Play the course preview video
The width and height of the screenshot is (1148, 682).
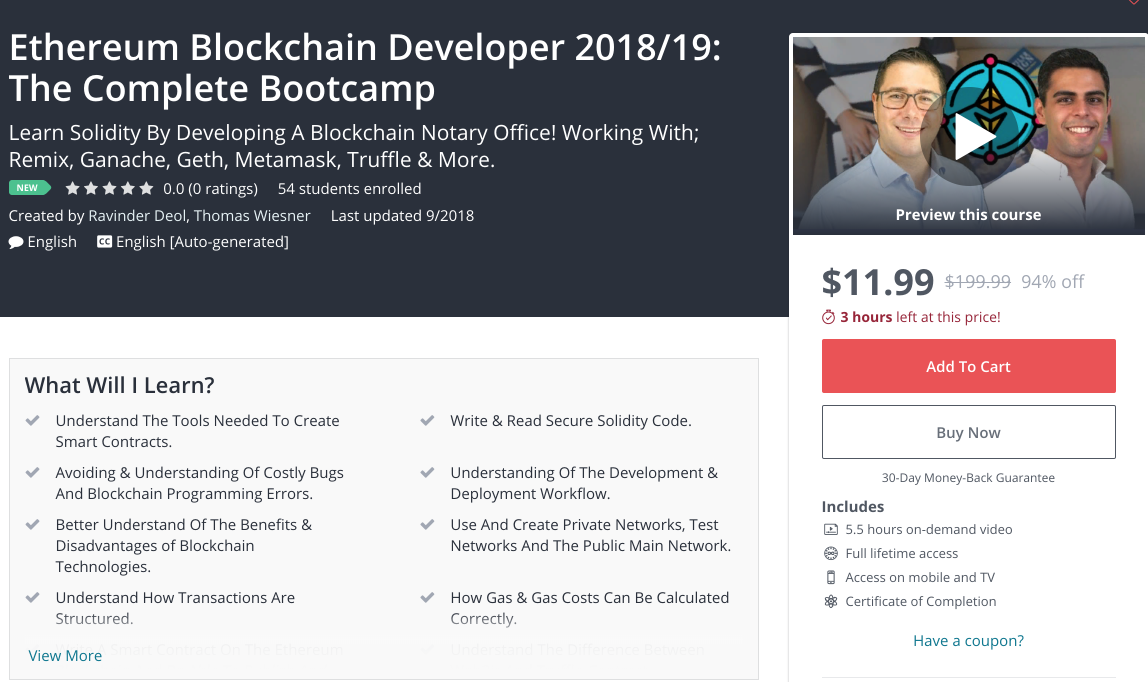(968, 136)
